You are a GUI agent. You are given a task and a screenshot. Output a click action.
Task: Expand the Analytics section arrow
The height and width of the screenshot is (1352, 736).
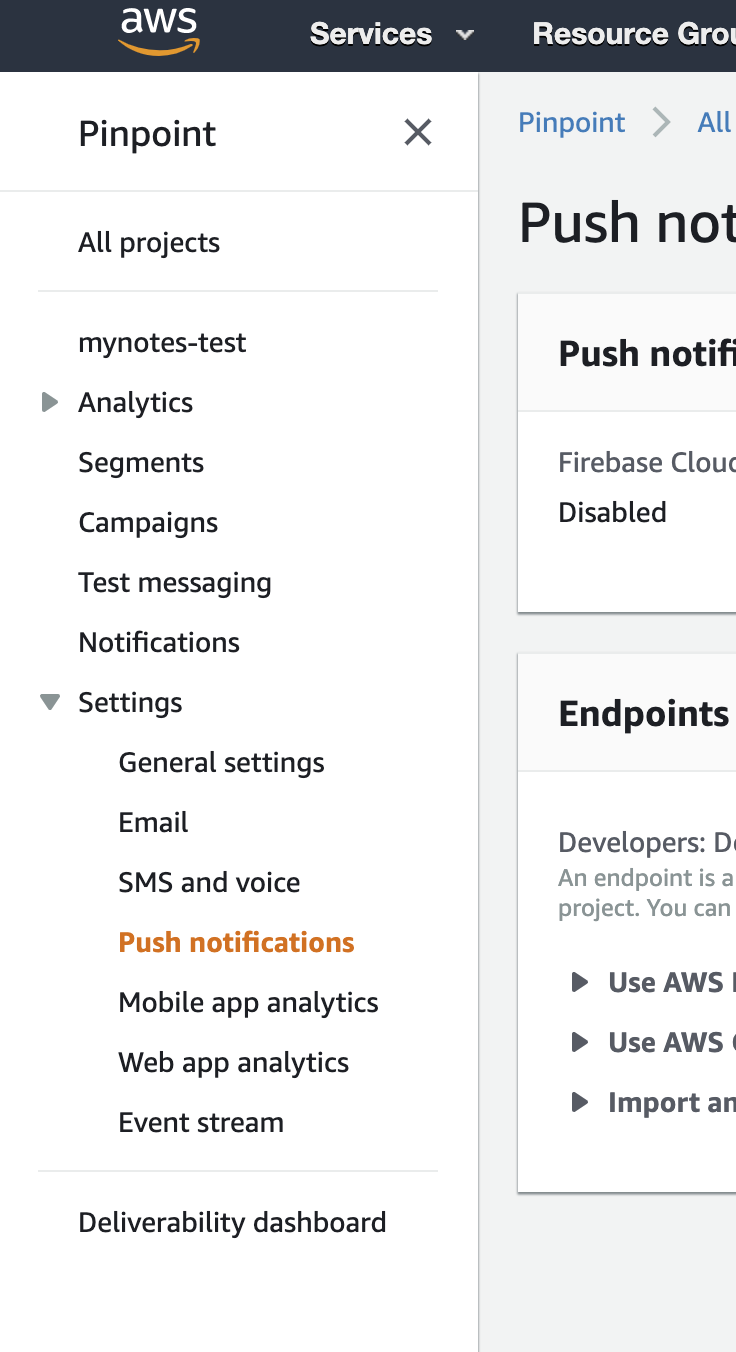49,402
